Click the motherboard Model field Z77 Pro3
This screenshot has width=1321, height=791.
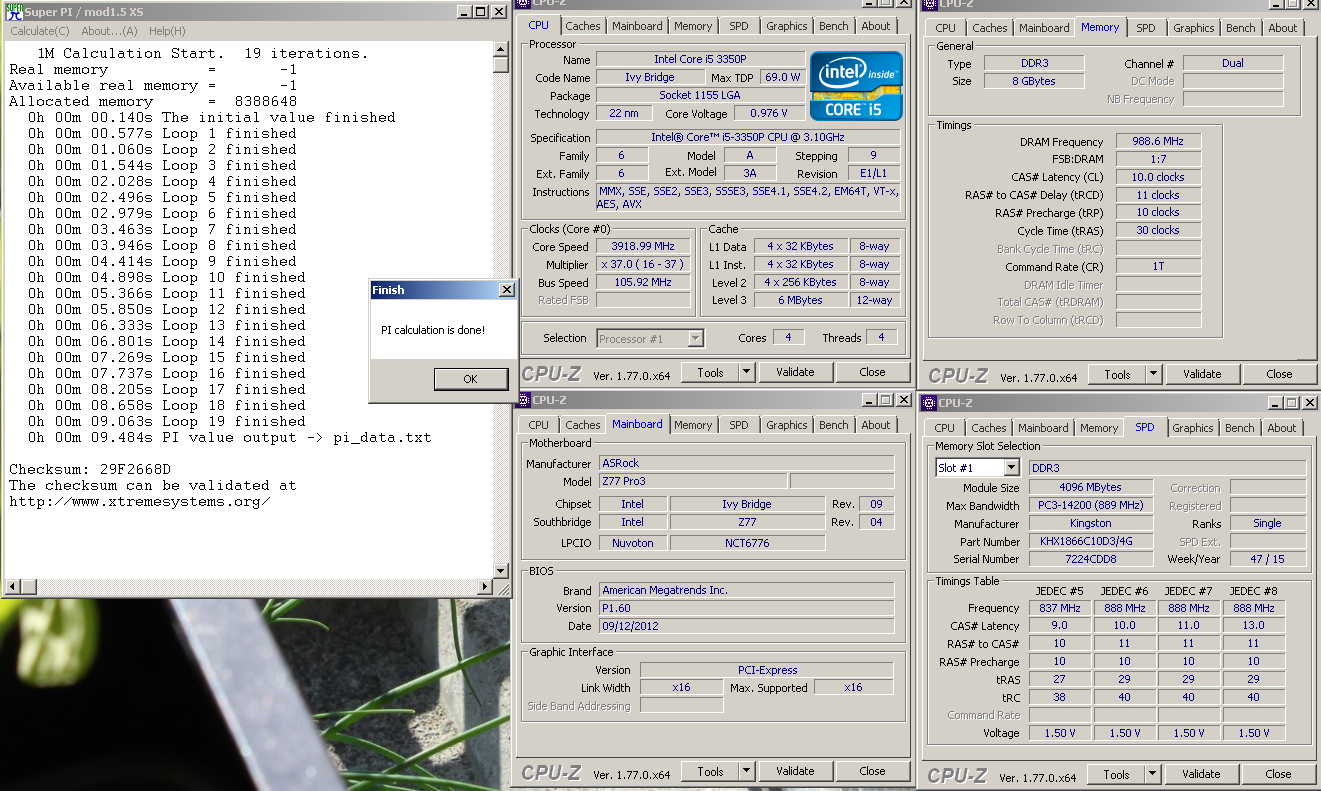692,481
